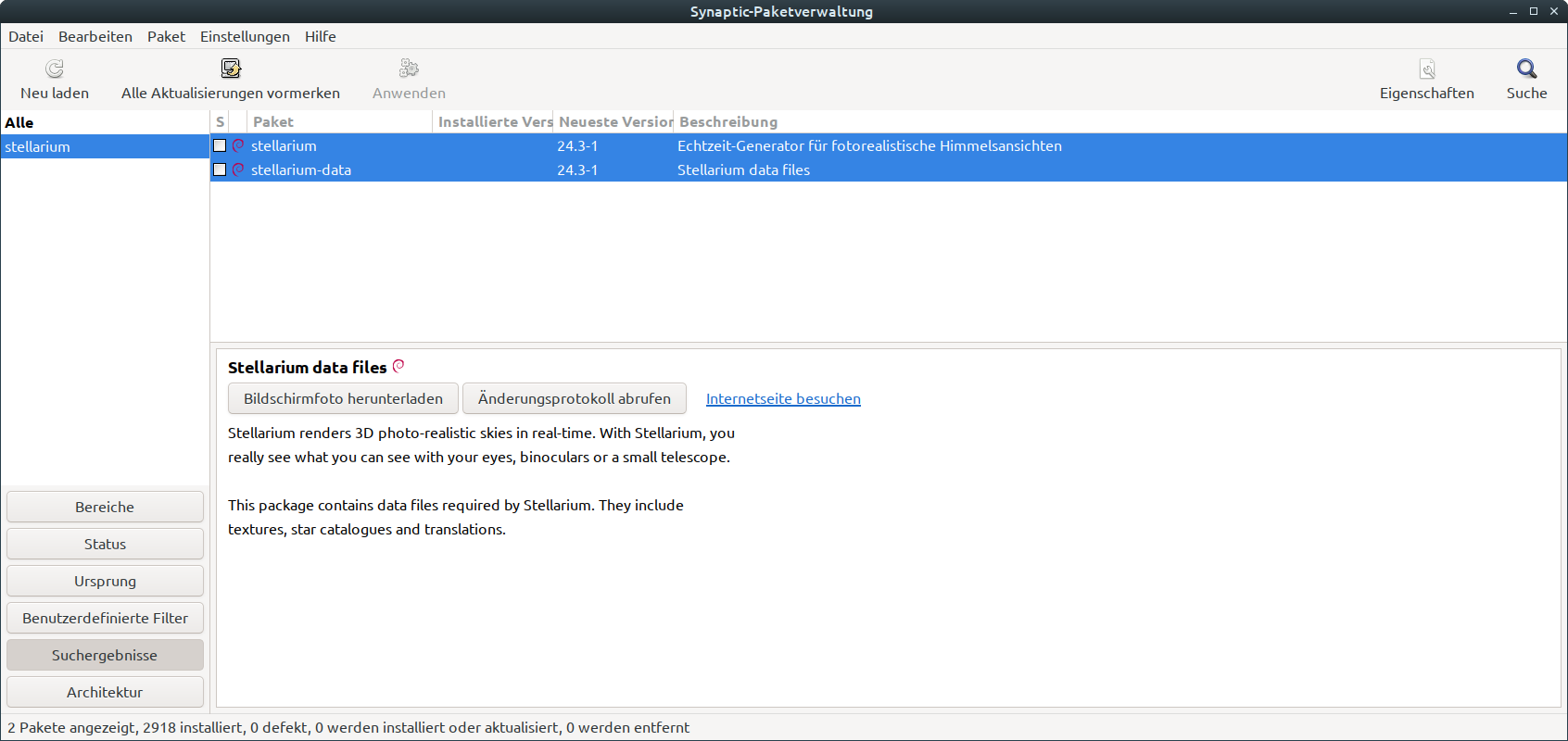This screenshot has height=741, width=1568.
Task: Click Stellarium data files description cell in list
Action: point(743,170)
